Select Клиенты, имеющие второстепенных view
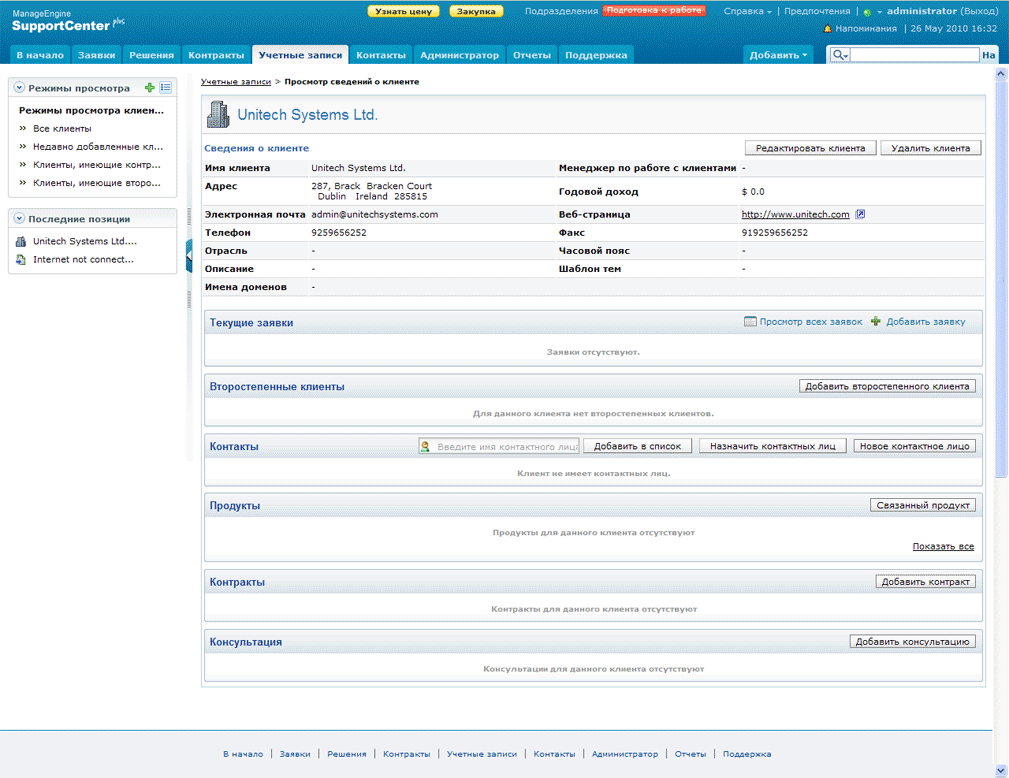The height and width of the screenshot is (778, 1009). 97,183
